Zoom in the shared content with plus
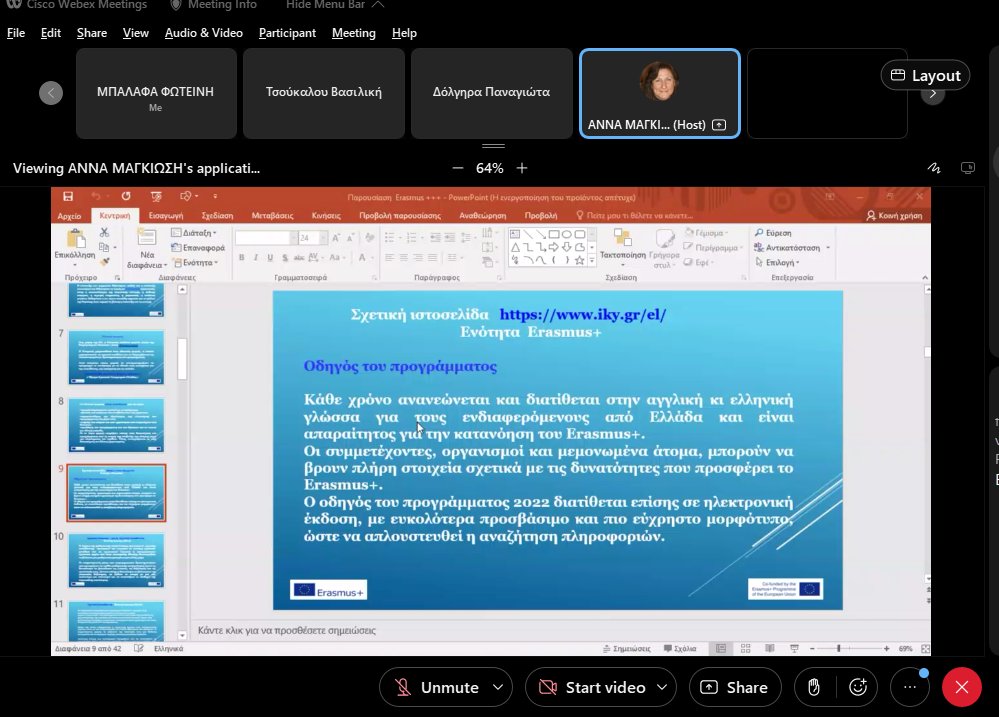 [522, 168]
